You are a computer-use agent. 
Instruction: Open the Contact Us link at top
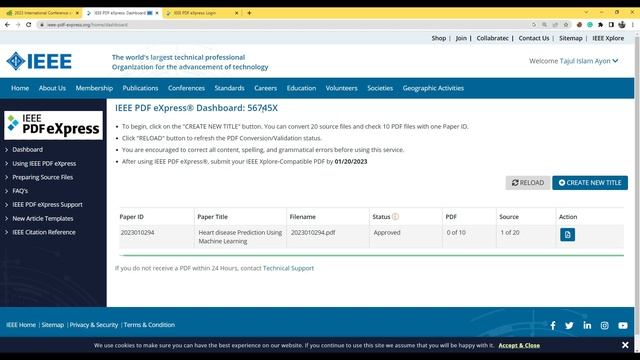click(x=534, y=38)
